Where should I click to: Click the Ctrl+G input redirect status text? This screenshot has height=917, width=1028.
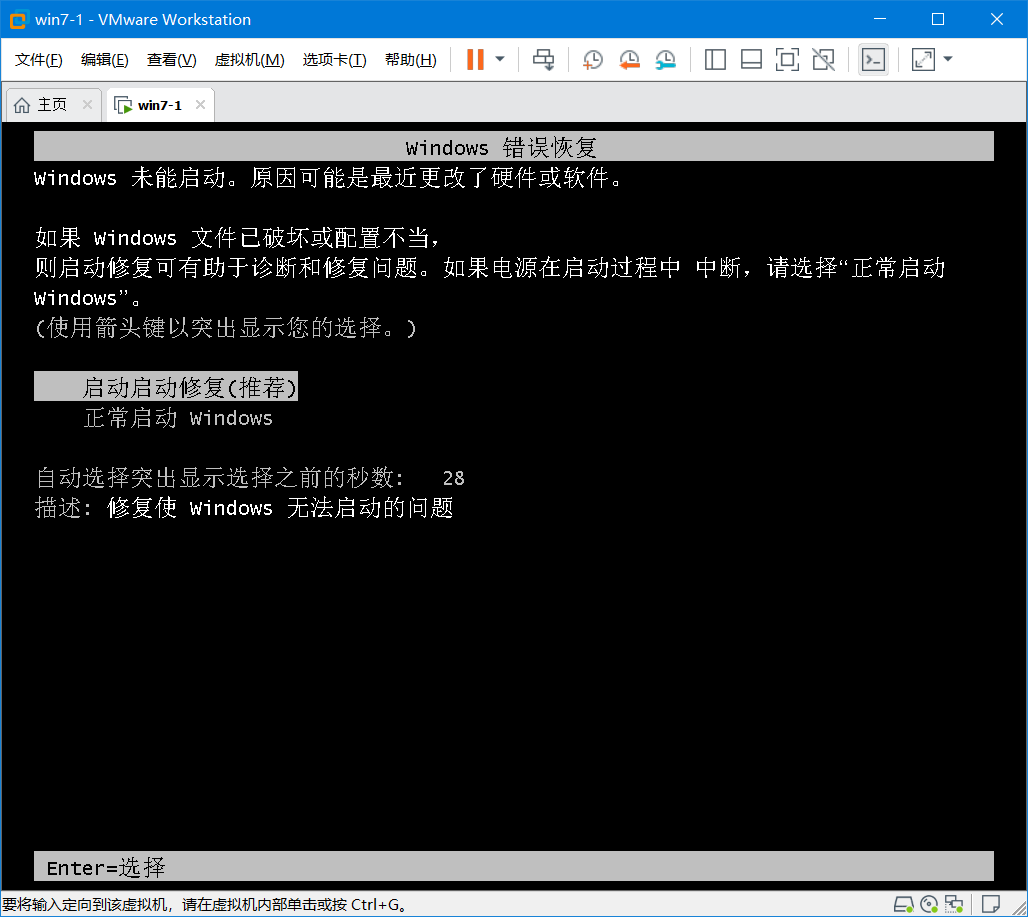204,905
